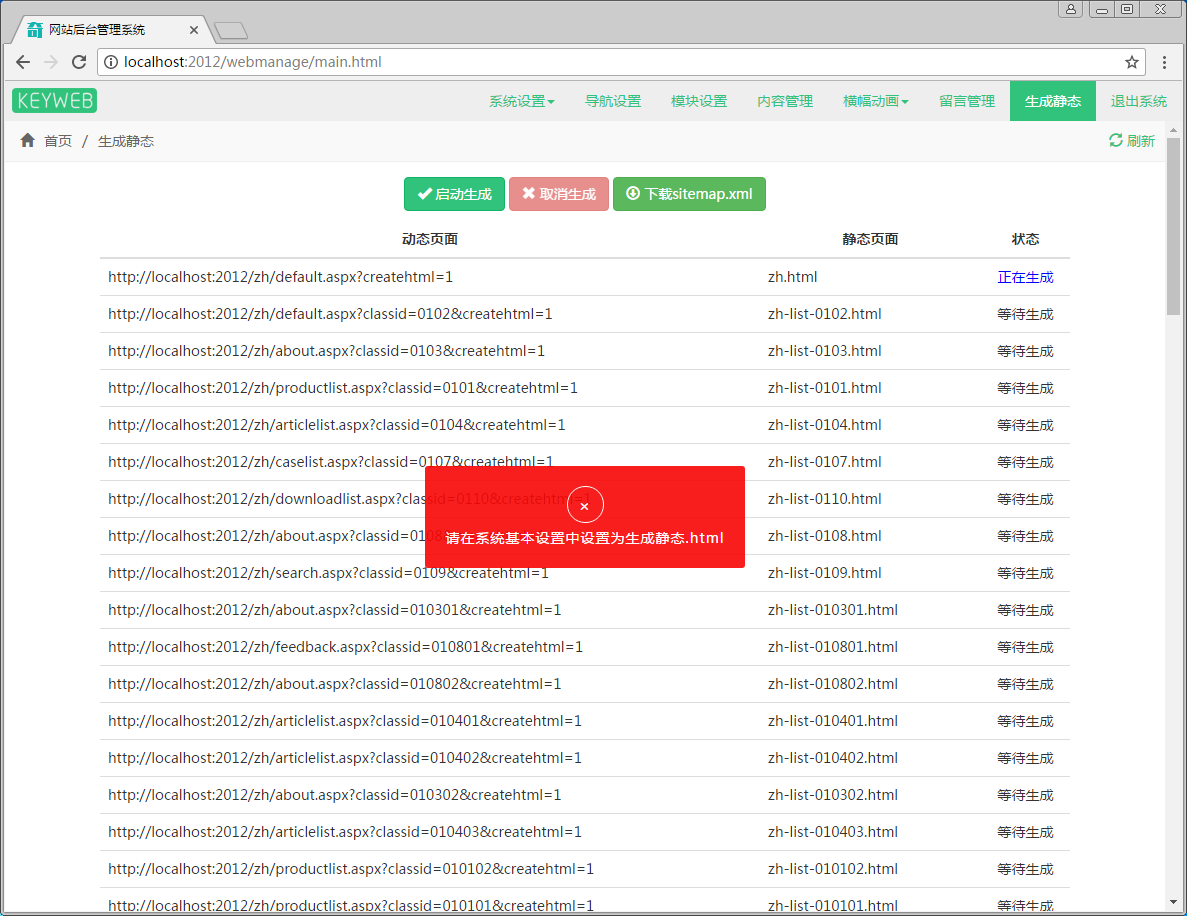
Task: Click the KEYWEB logo
Action: tap(55, 101)
